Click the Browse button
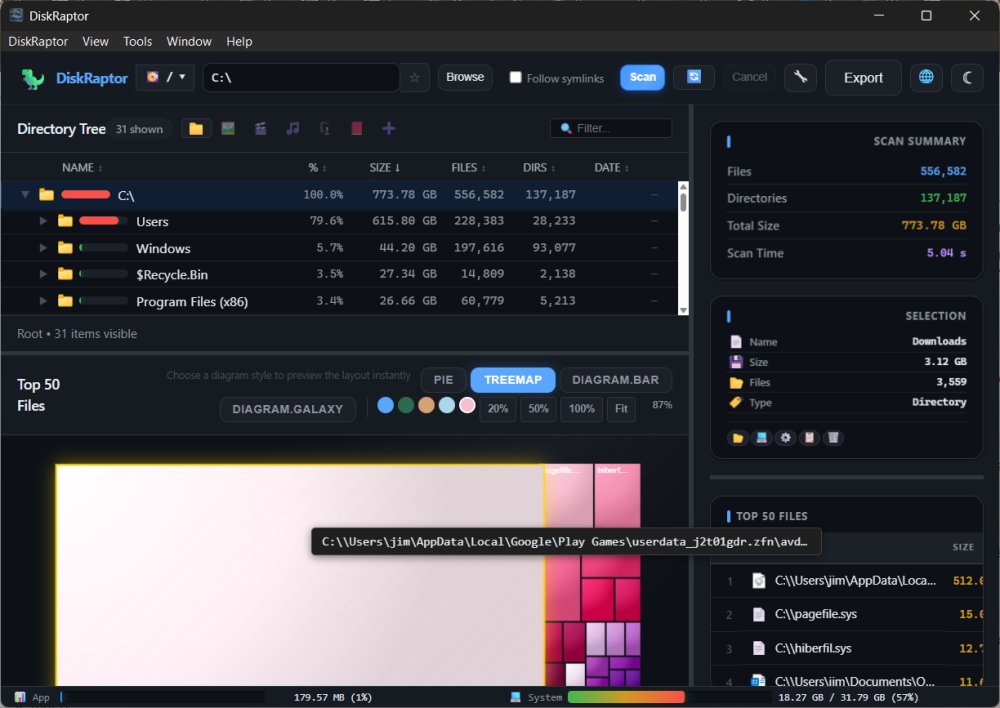Image resolution: width=1000 pixels, height=708 pixels. pyautogui.click(x=465, y=77)
